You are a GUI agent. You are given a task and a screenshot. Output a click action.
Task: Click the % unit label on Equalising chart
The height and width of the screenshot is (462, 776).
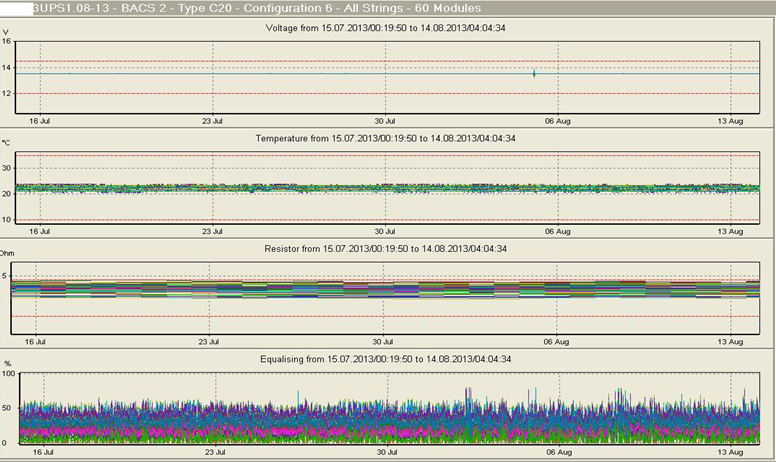(x=6, y=363)
